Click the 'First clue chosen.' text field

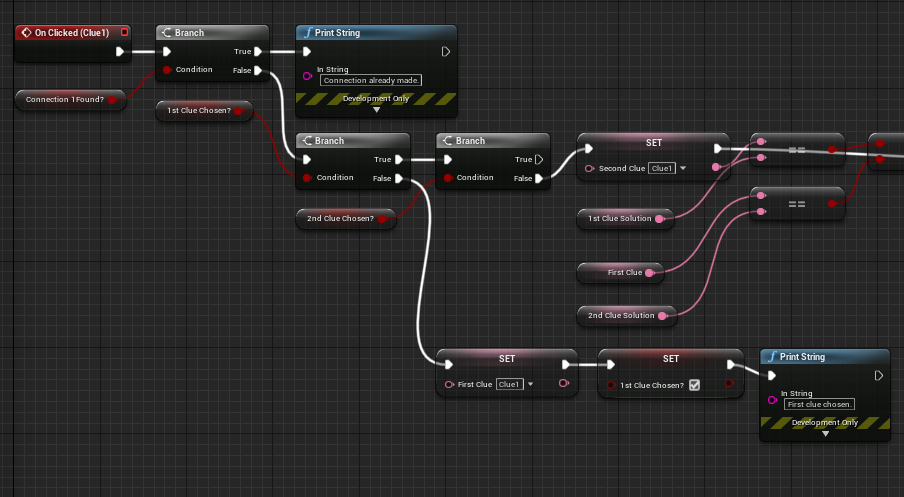(x=819, y=404)
